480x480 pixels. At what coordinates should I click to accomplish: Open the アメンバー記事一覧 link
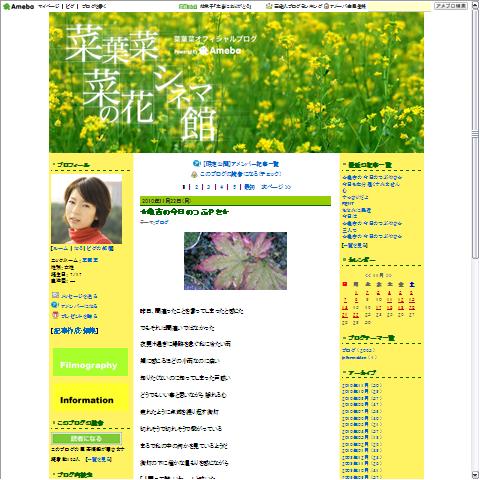point(241,164)
